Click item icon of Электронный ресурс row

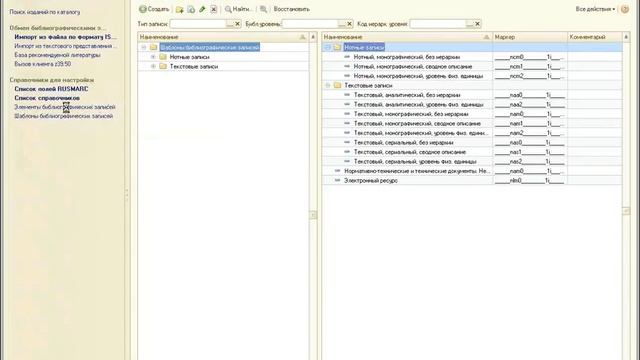(337, 180)
